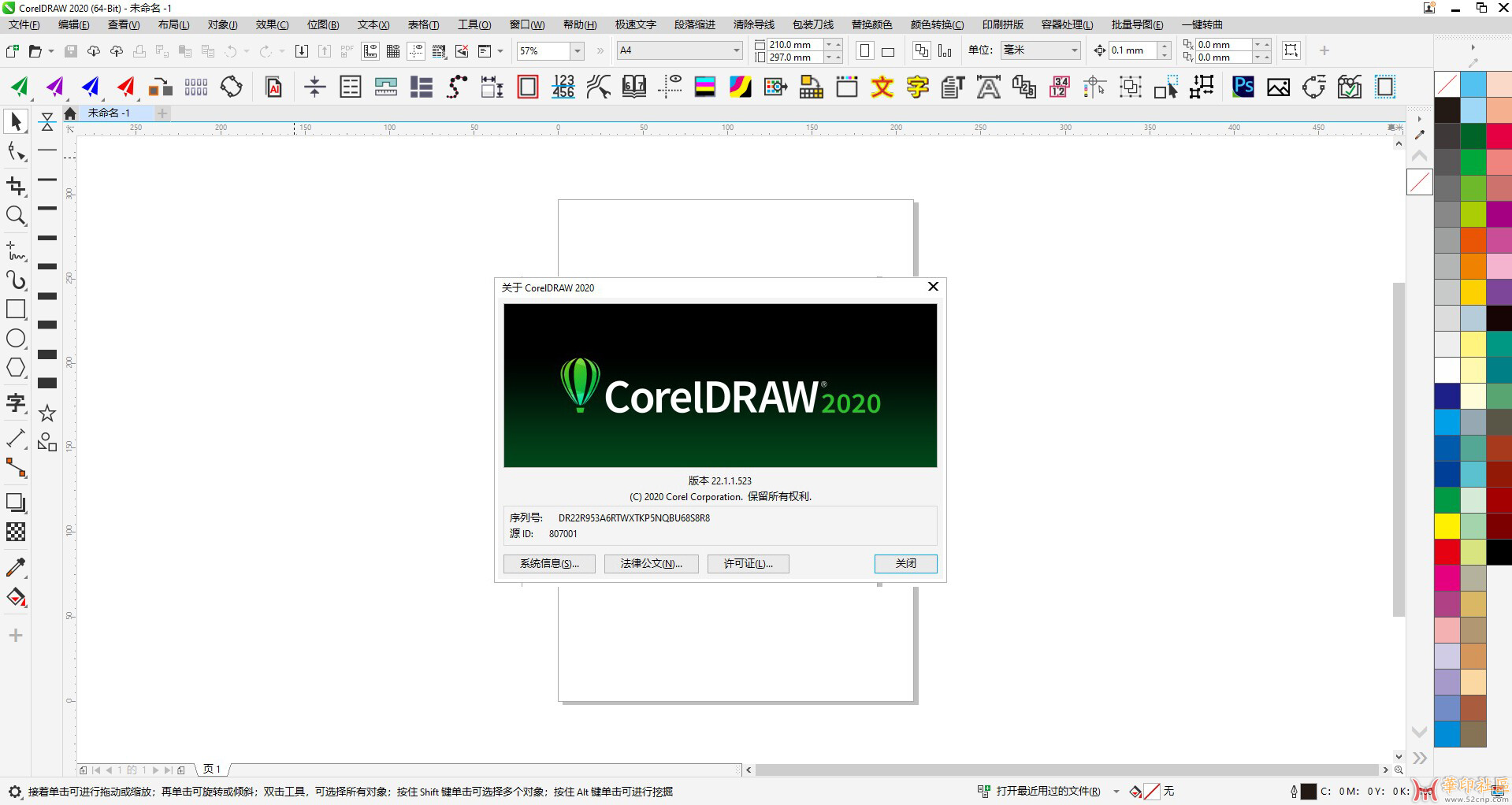This screenshot has width=1512, height=805.
Task: Pick the yellow swatch in palette
Action: [1447, 526]
